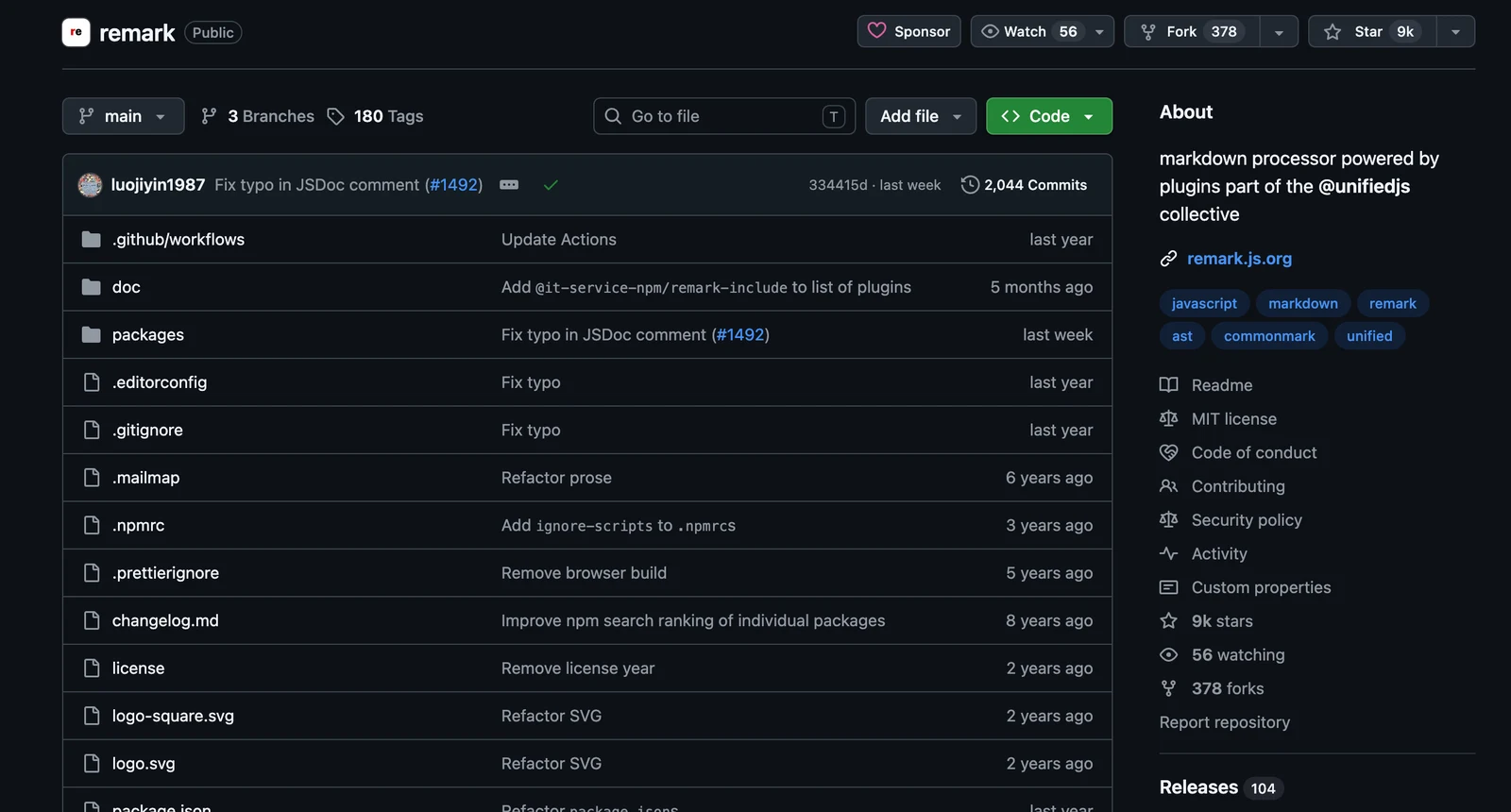
Task: Click the star icon next to 9k stars
Action: (x=1168, y=621)
